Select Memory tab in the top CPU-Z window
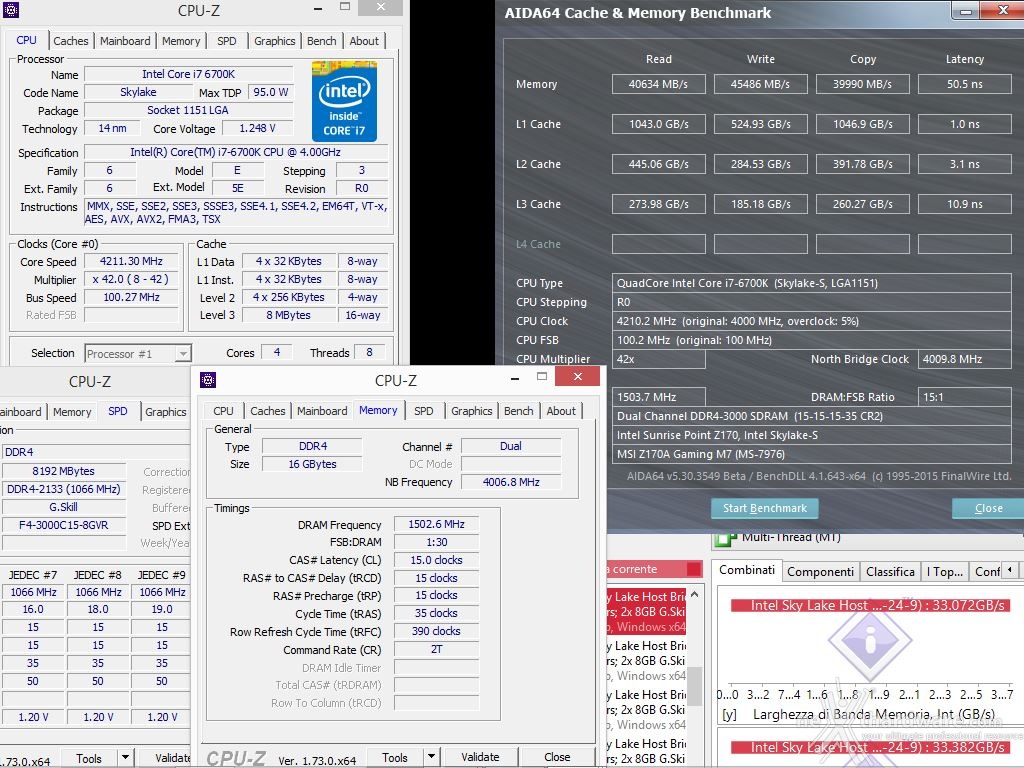The image size is (1024, 768). [x=181, y=41]
